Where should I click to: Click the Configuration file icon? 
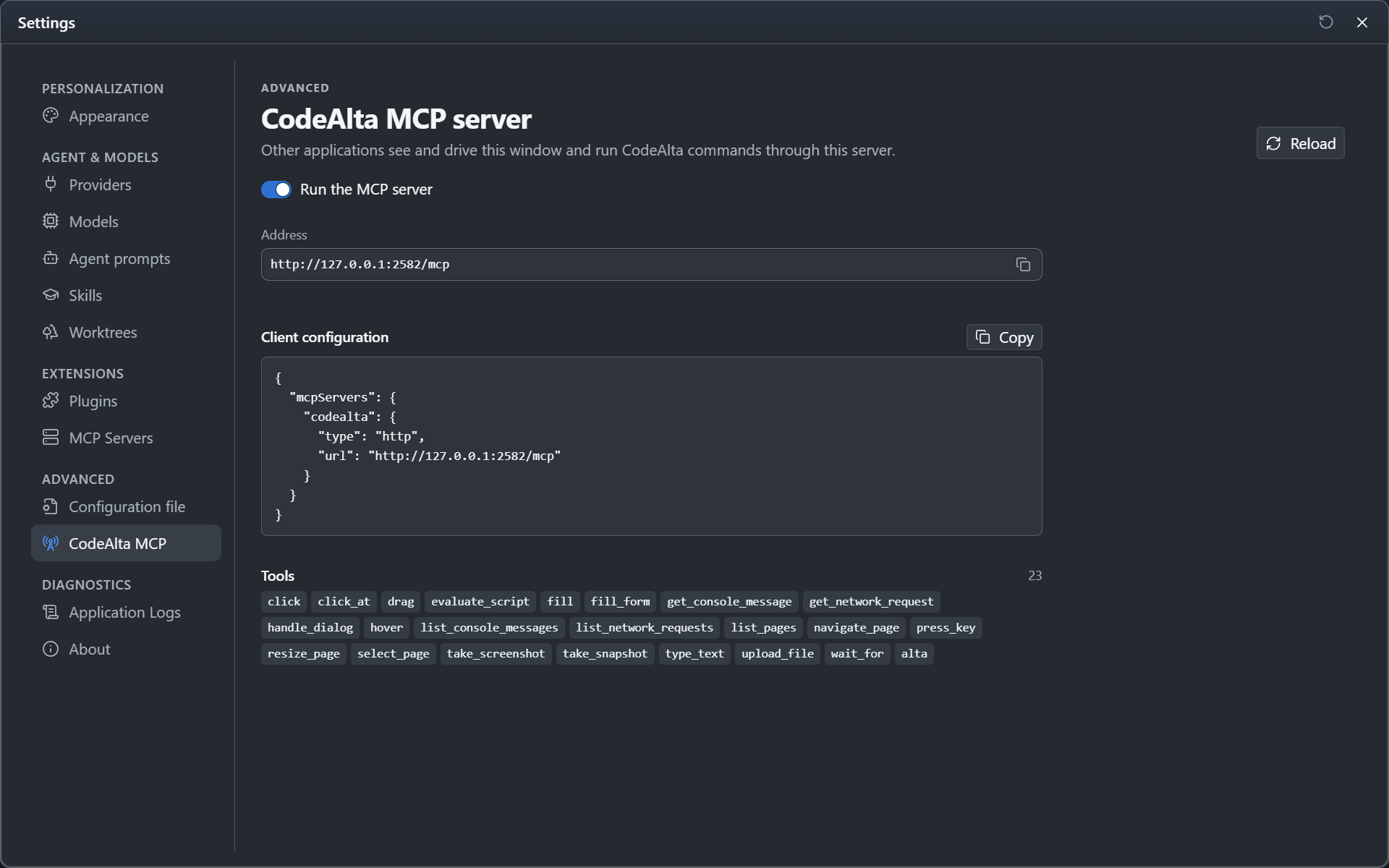(x=51, y=506)
